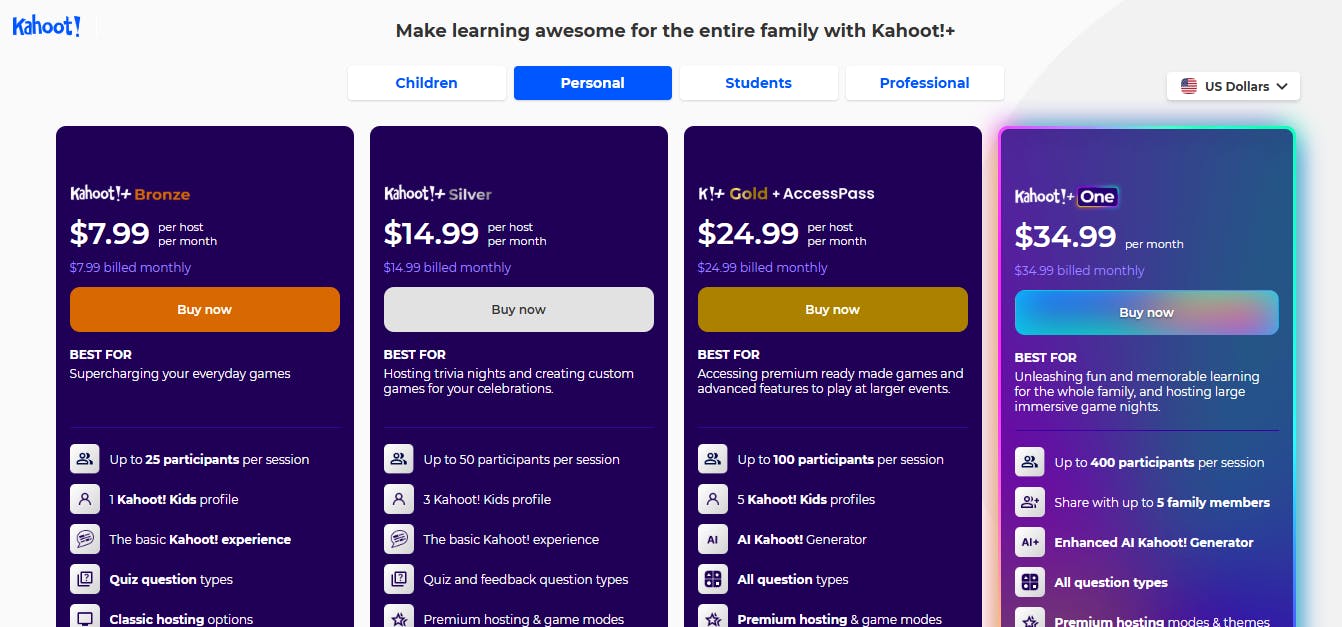Image resolution: width=1342 pixels, height=627 pixels.
Task: Click the Kahoot! logo
Action: (x=46, y=26)
